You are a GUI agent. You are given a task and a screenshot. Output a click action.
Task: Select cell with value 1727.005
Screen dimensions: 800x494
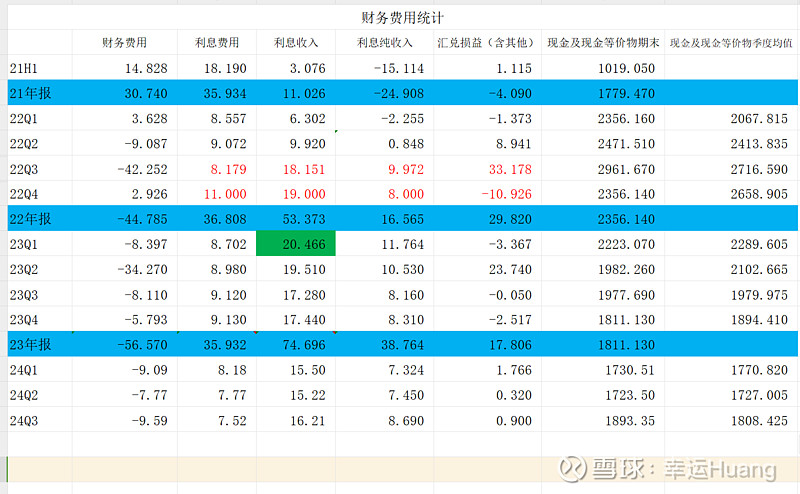coord(759,395)
